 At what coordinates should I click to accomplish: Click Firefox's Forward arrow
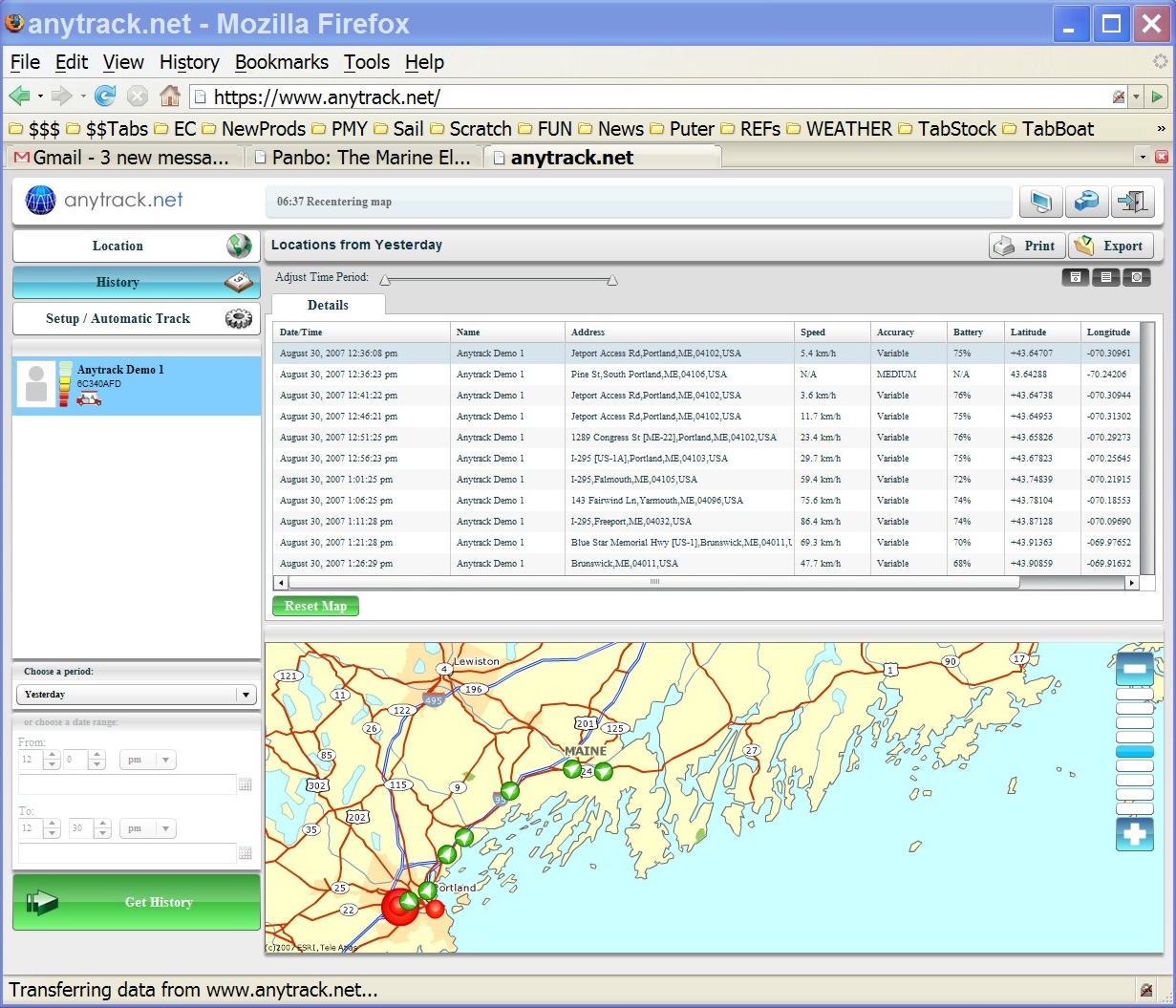(62, 96)
